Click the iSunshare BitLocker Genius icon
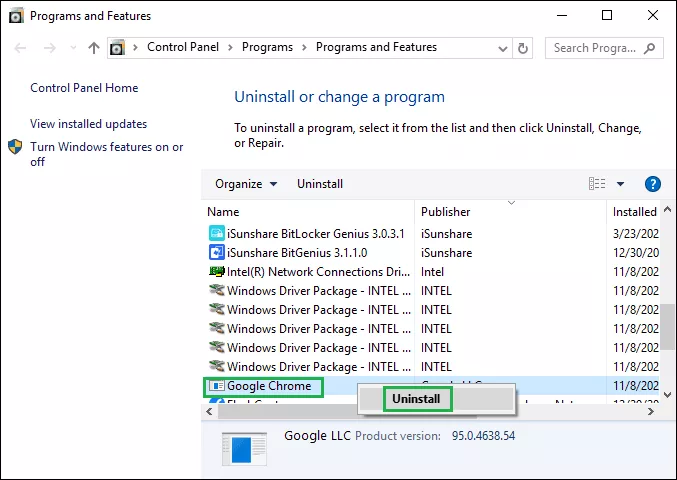The image size is (677, 480). pos(216,234)
